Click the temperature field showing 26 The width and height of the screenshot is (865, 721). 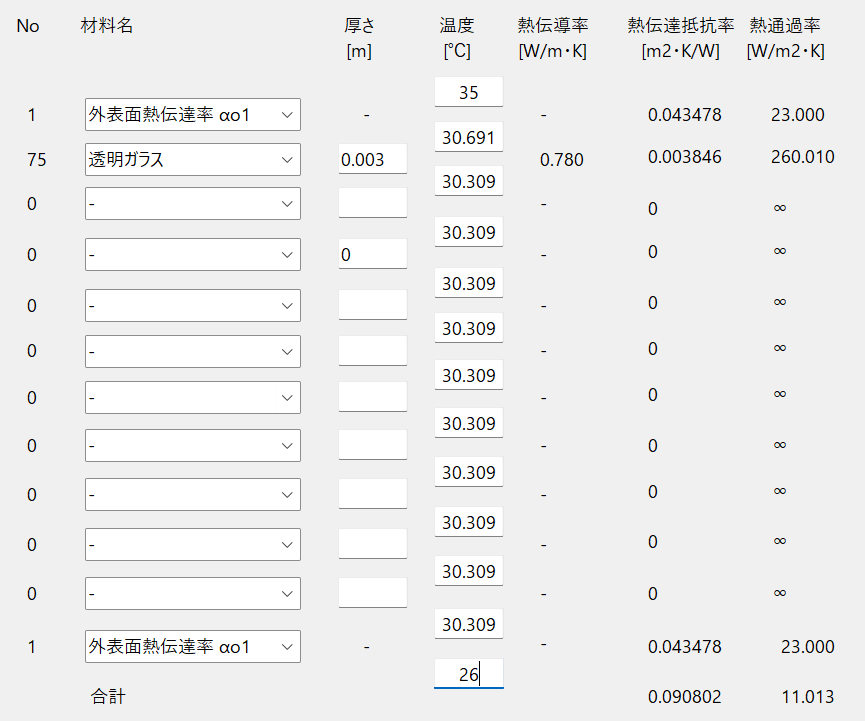469,674
